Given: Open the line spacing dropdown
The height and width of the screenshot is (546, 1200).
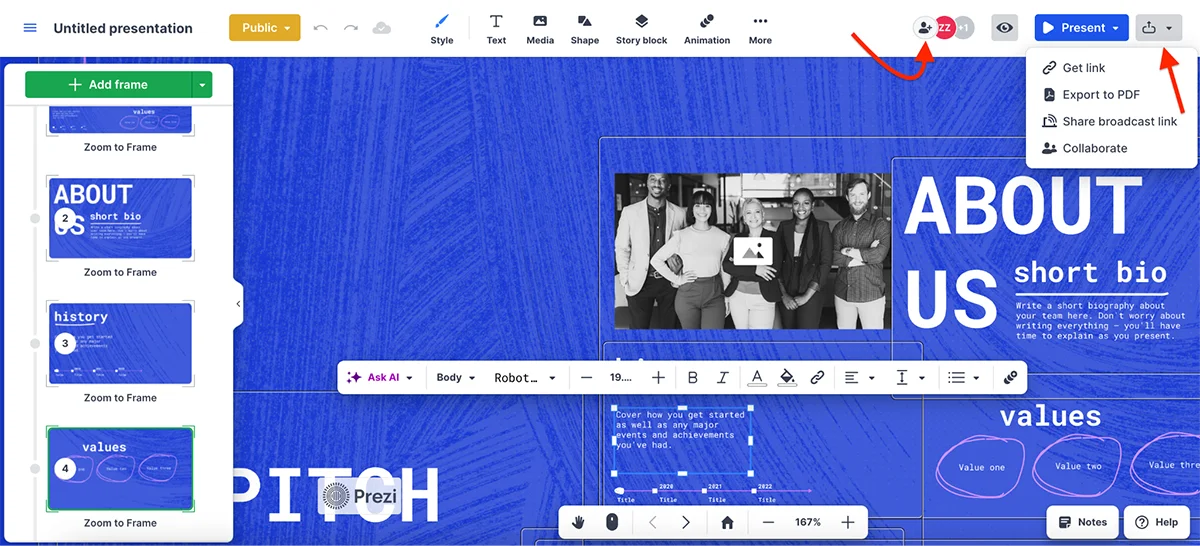Looking at the screenshot, I should coord(910,378).
